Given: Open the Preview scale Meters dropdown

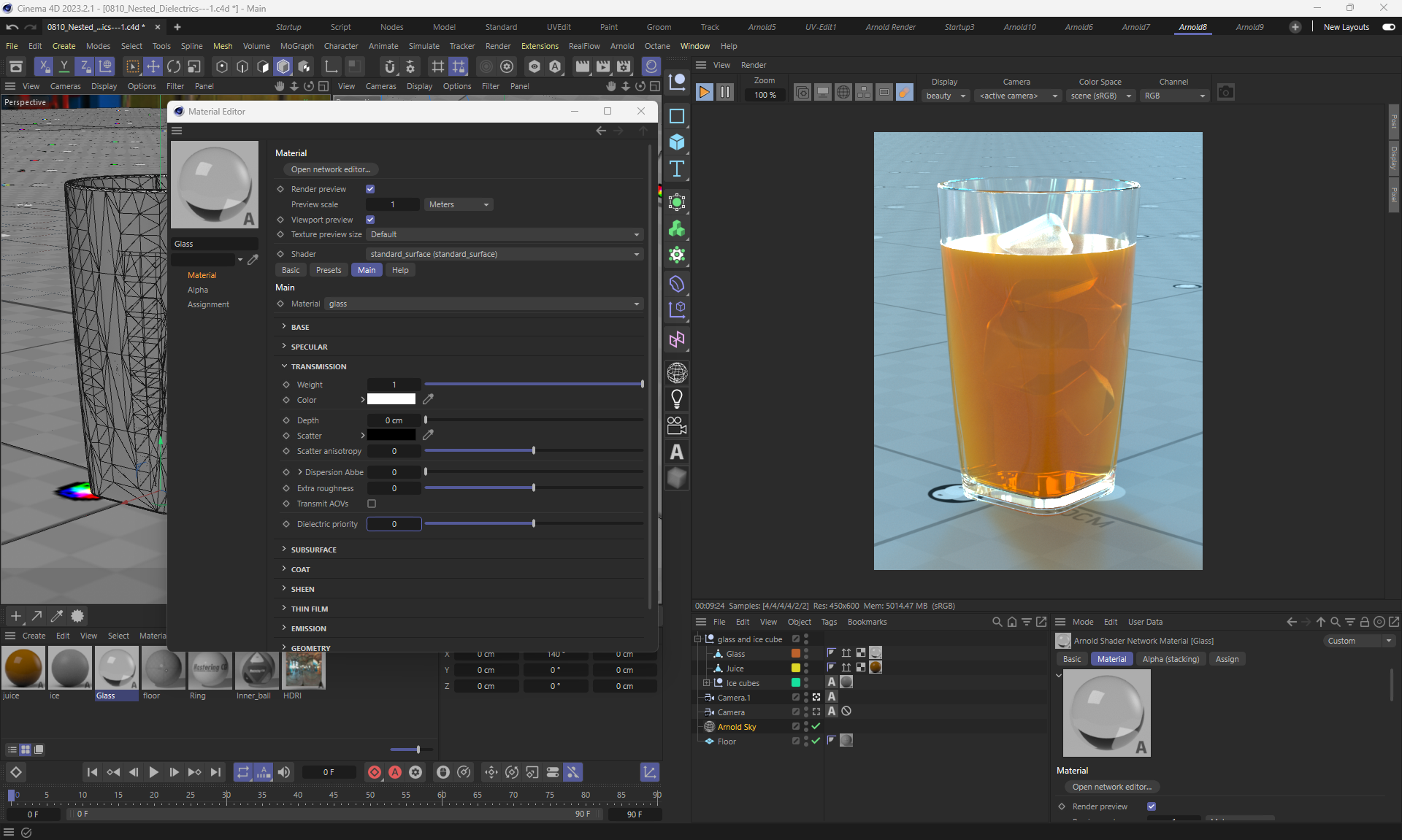Looking at the screenshot, I should 459,204.
